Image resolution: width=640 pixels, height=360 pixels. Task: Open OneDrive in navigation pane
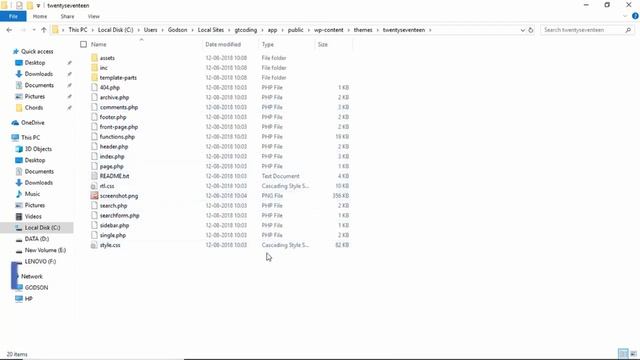[x=32, y=122]
